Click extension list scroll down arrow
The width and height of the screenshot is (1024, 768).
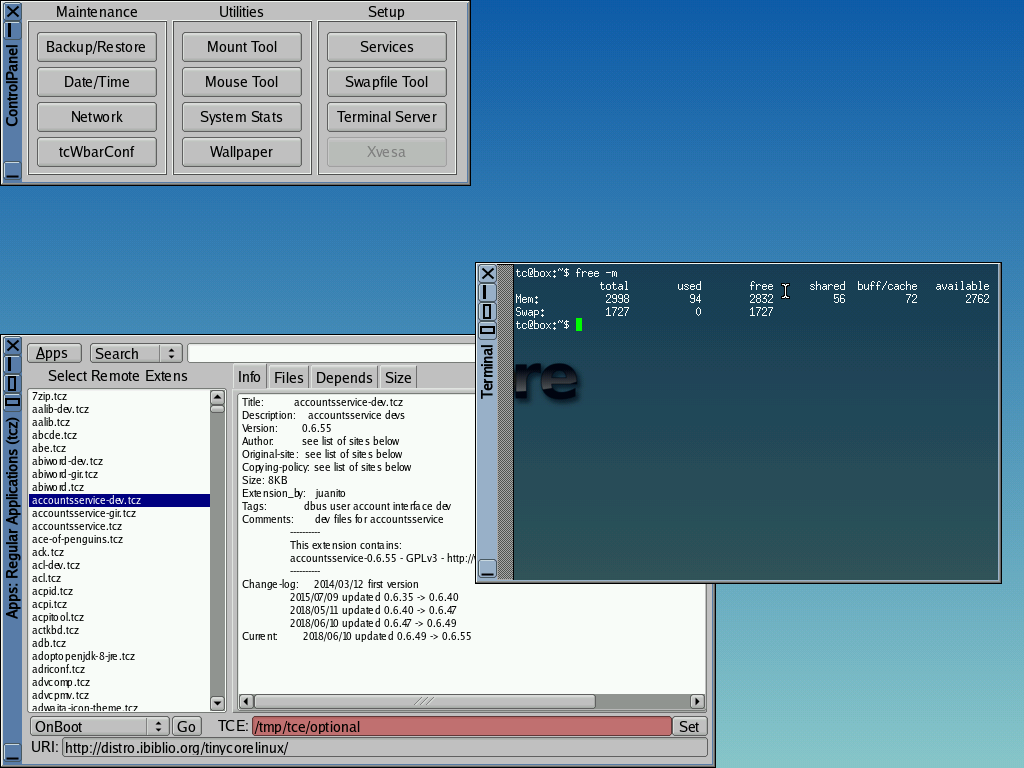pos(217,703)
